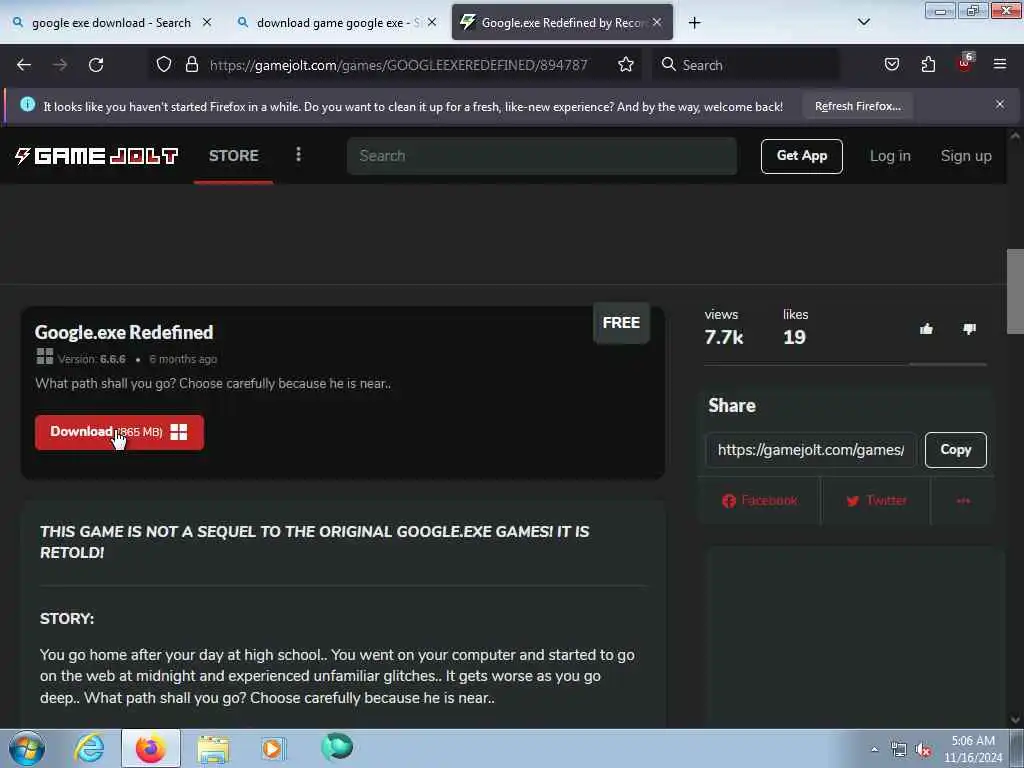This screenshot has height=768, width=1024.
Task: Dislike the game with thumbs down
Action: [x=969, y=329]
